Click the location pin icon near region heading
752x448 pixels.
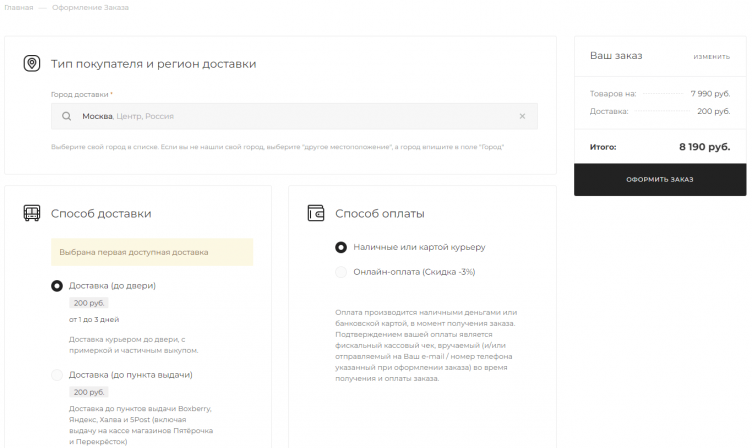click(32, 64)
